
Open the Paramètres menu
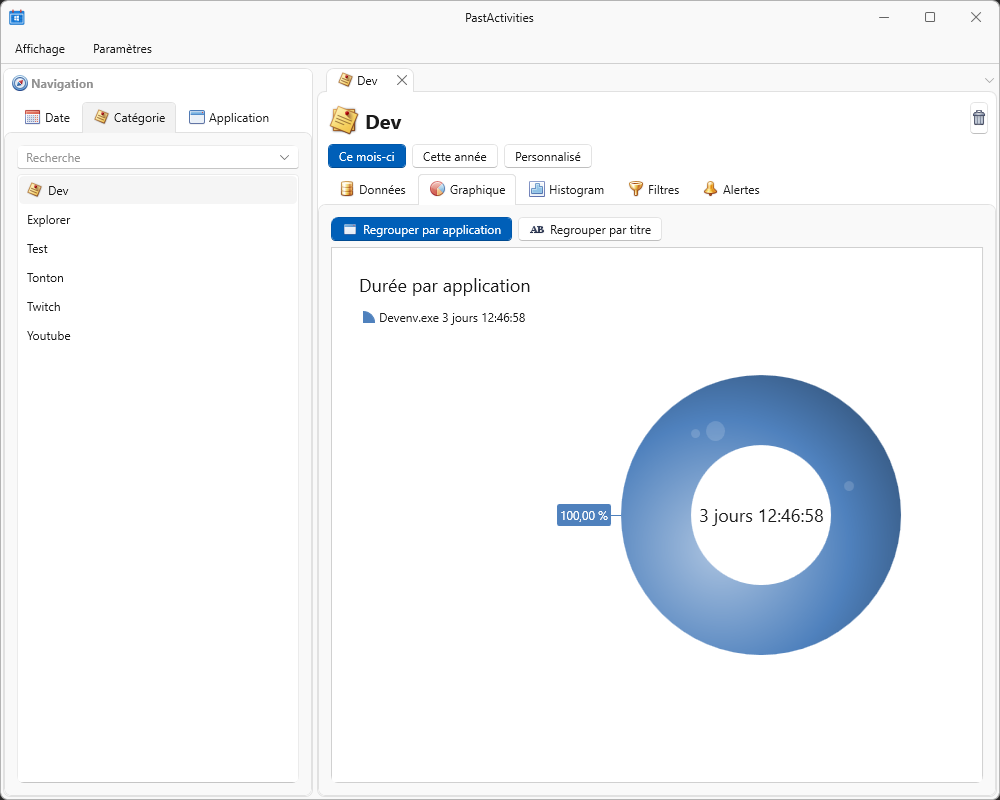[x=122, y=48]
